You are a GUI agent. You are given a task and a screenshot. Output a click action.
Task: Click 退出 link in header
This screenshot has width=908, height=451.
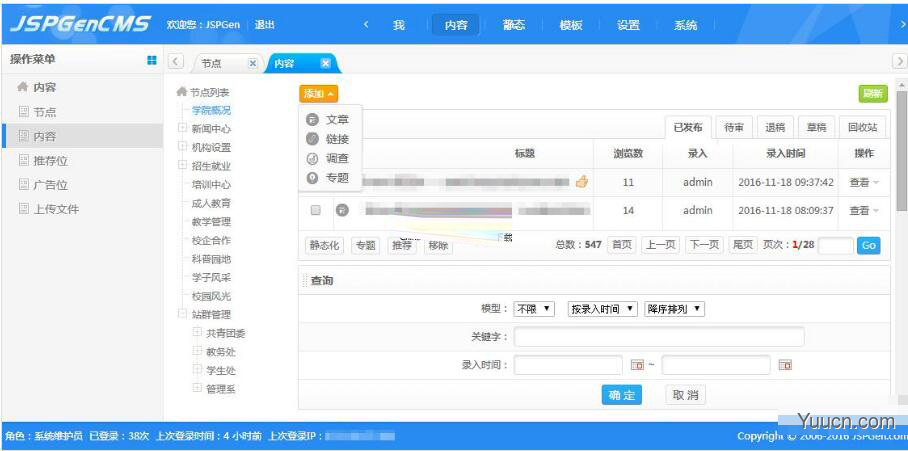[x=264, y=25]
